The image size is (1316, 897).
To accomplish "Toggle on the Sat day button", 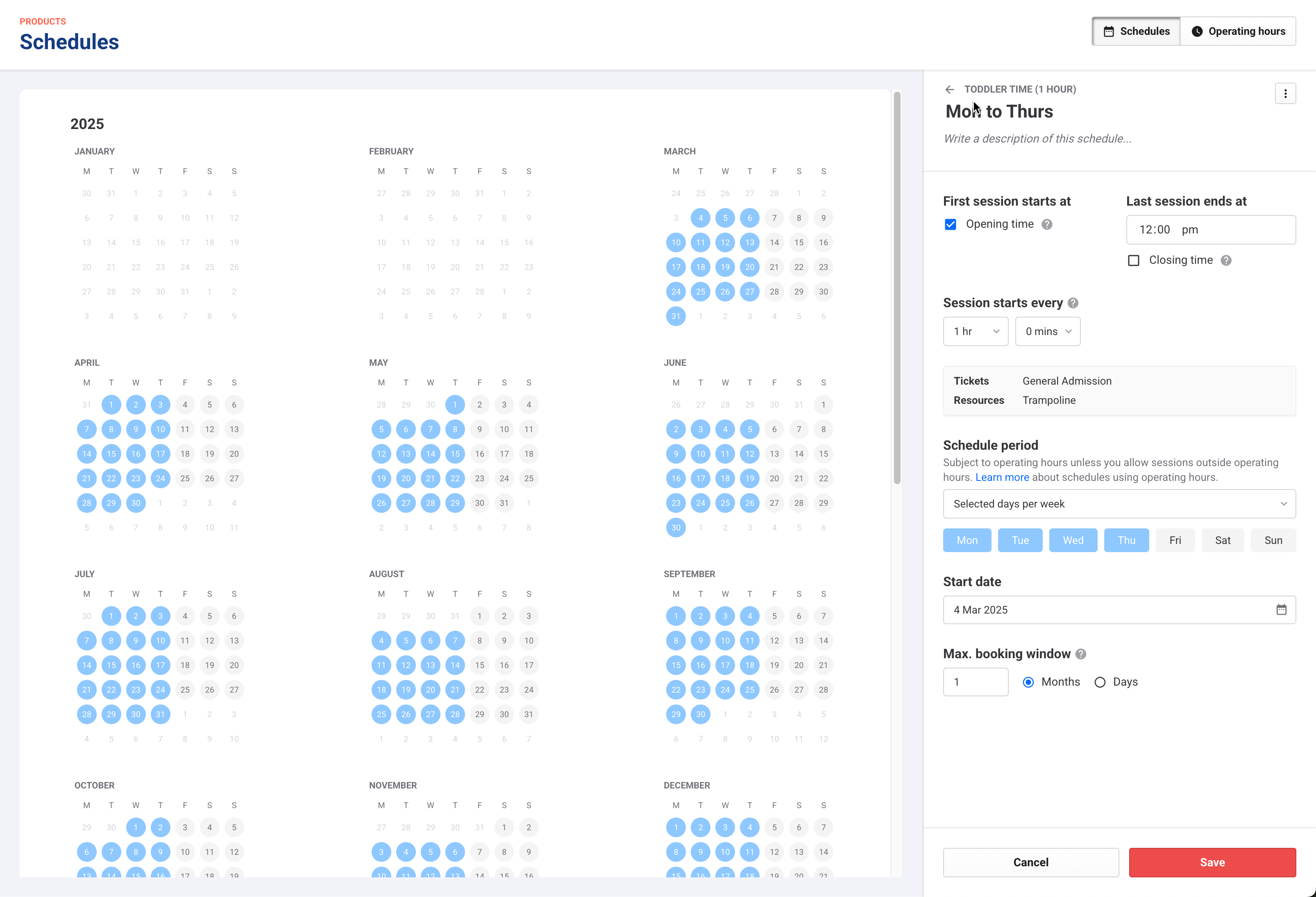I will 1223,541.
